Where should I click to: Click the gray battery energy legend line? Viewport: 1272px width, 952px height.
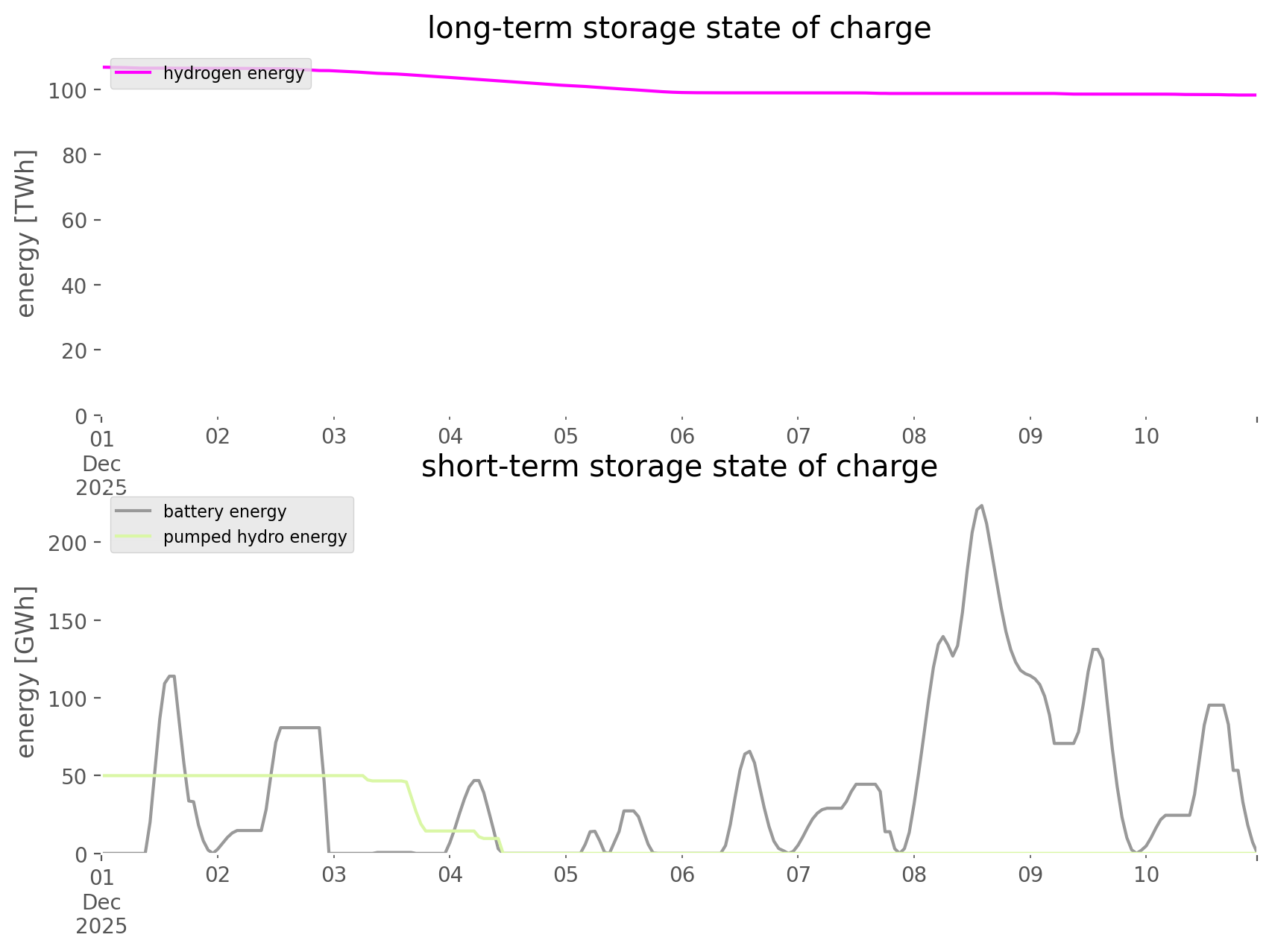click(134, 511)
